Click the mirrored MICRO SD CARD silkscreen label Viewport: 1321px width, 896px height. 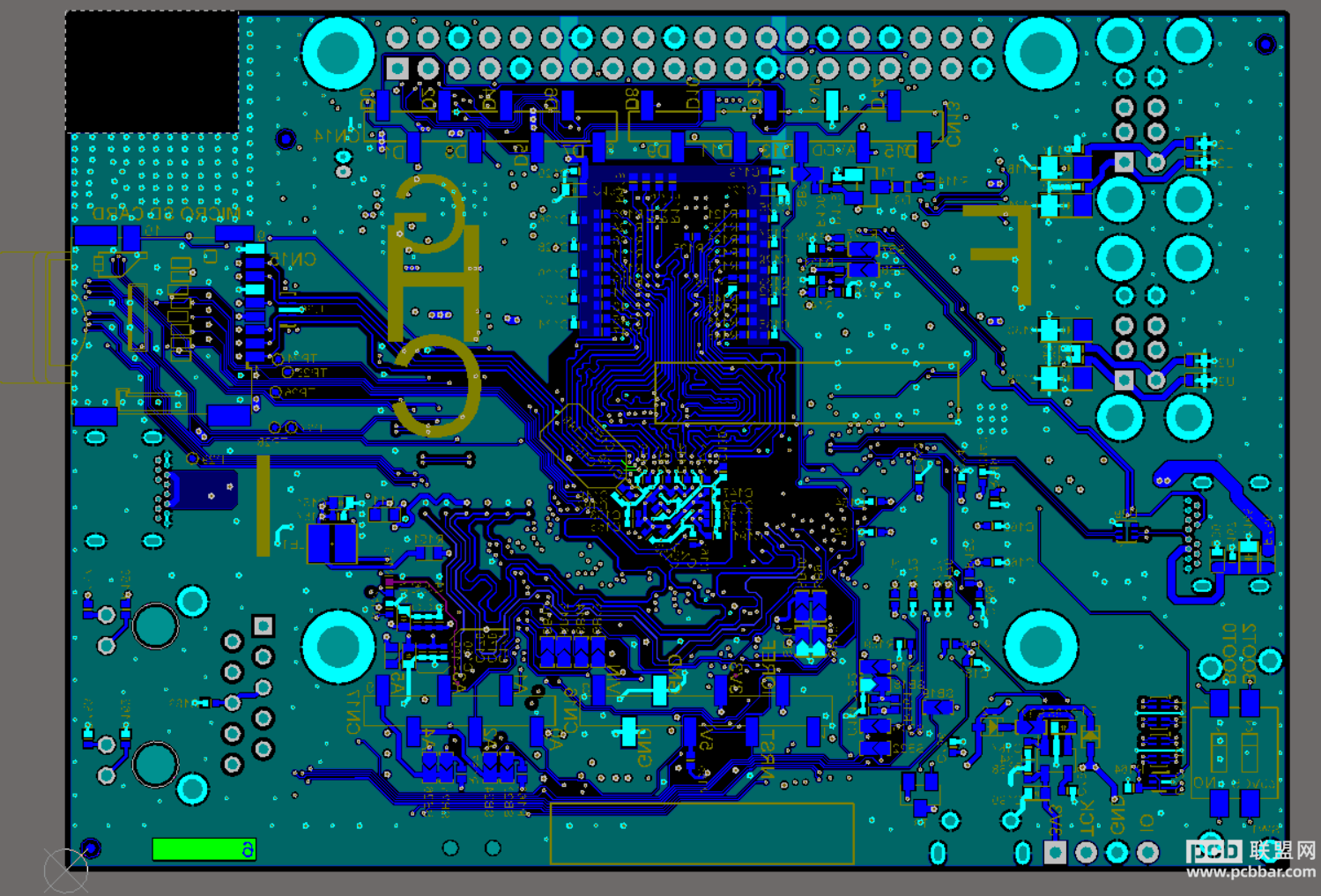coord(167,214)
